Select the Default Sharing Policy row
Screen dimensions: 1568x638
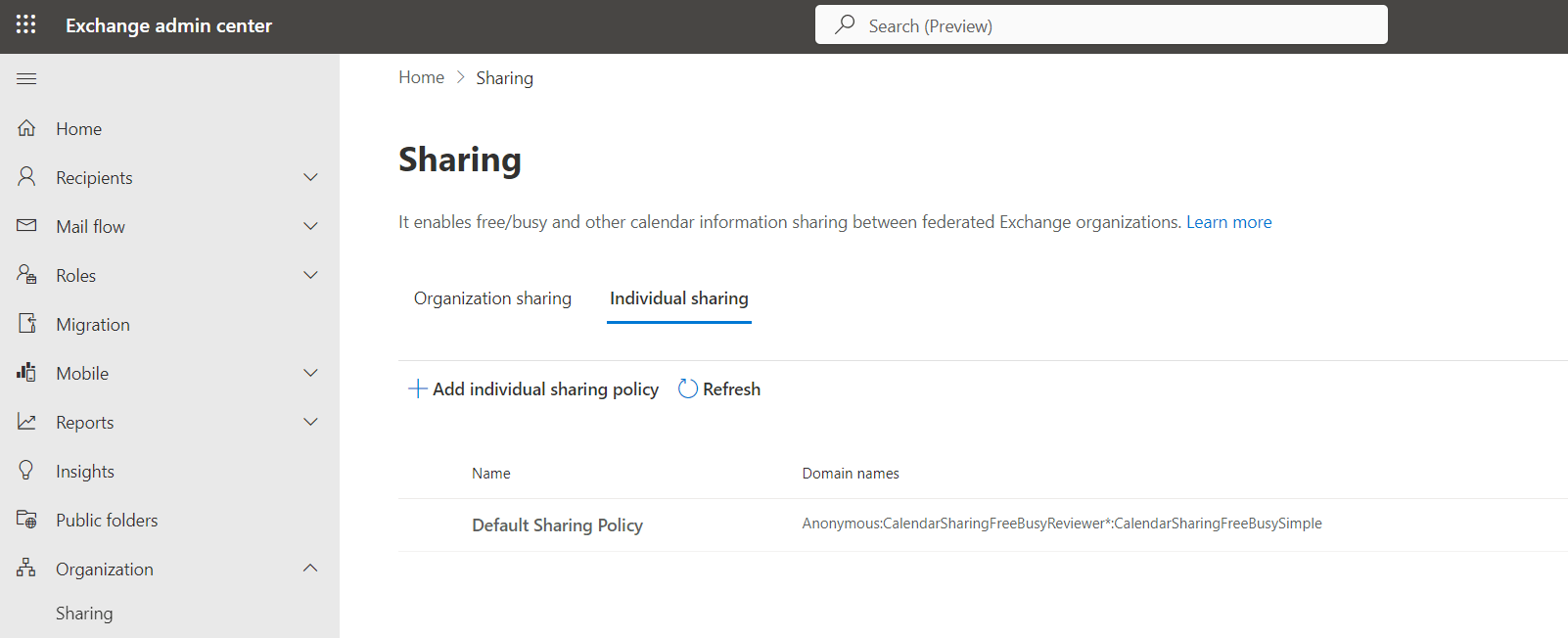click(983, 525)
